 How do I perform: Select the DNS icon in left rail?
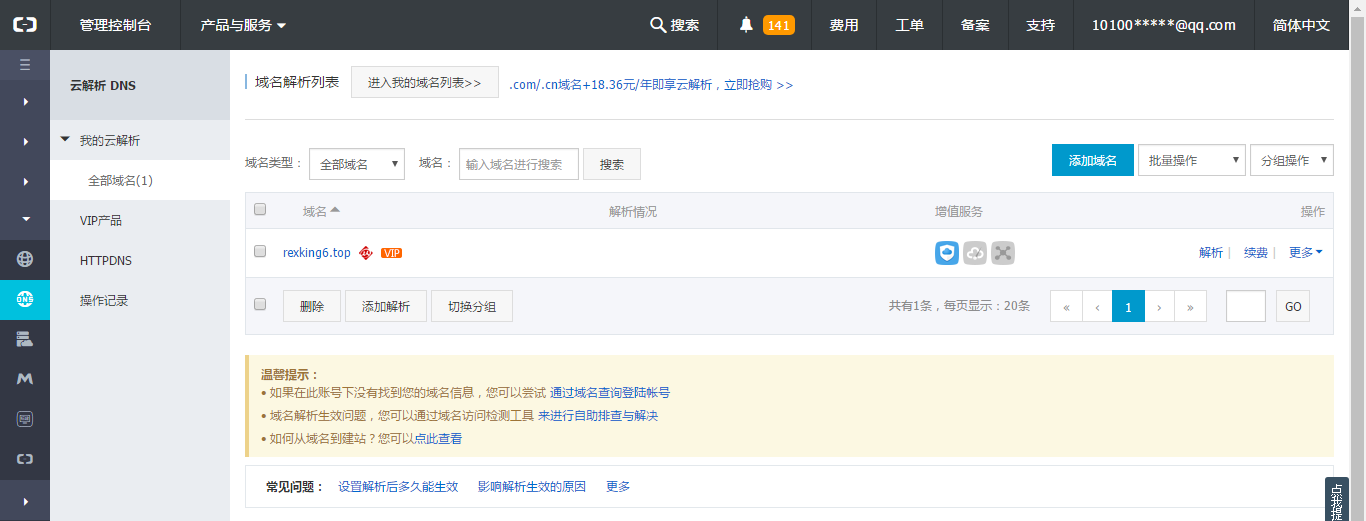pos(25,299)
